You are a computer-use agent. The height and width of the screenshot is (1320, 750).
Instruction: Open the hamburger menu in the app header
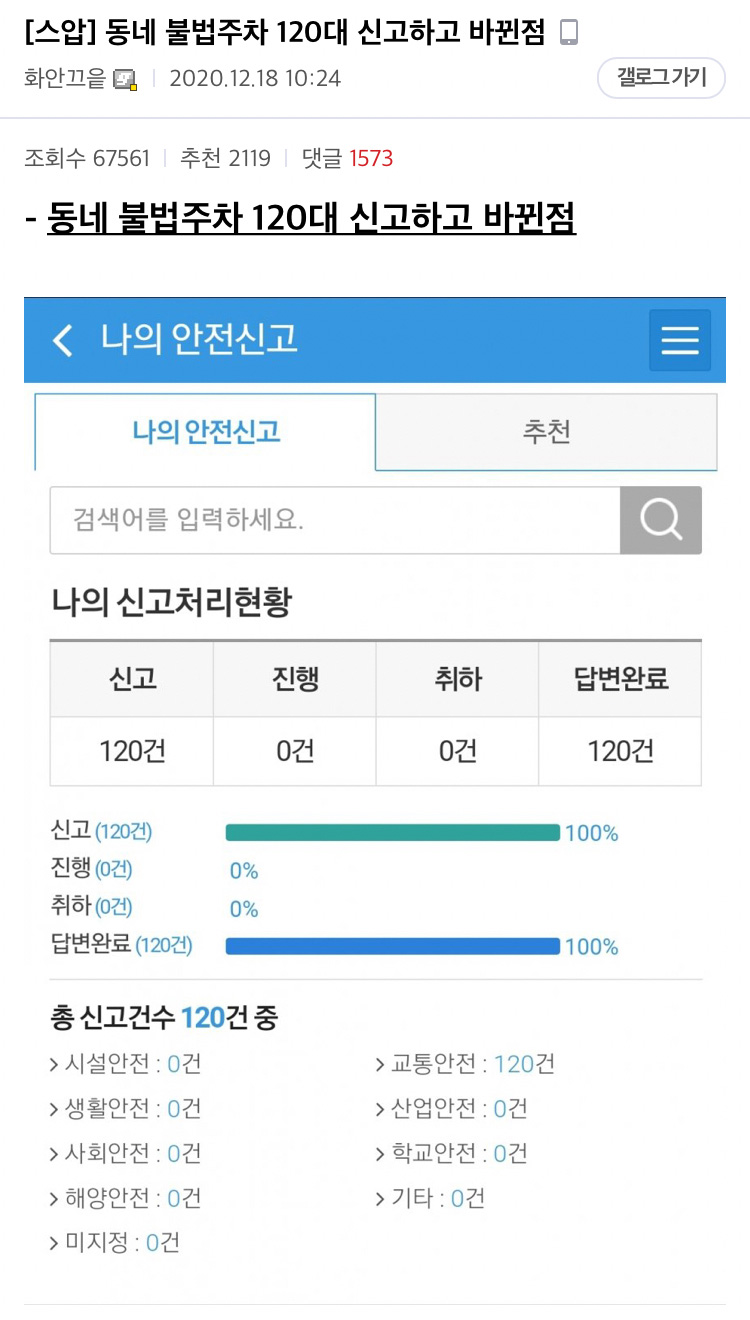(679, 340)
